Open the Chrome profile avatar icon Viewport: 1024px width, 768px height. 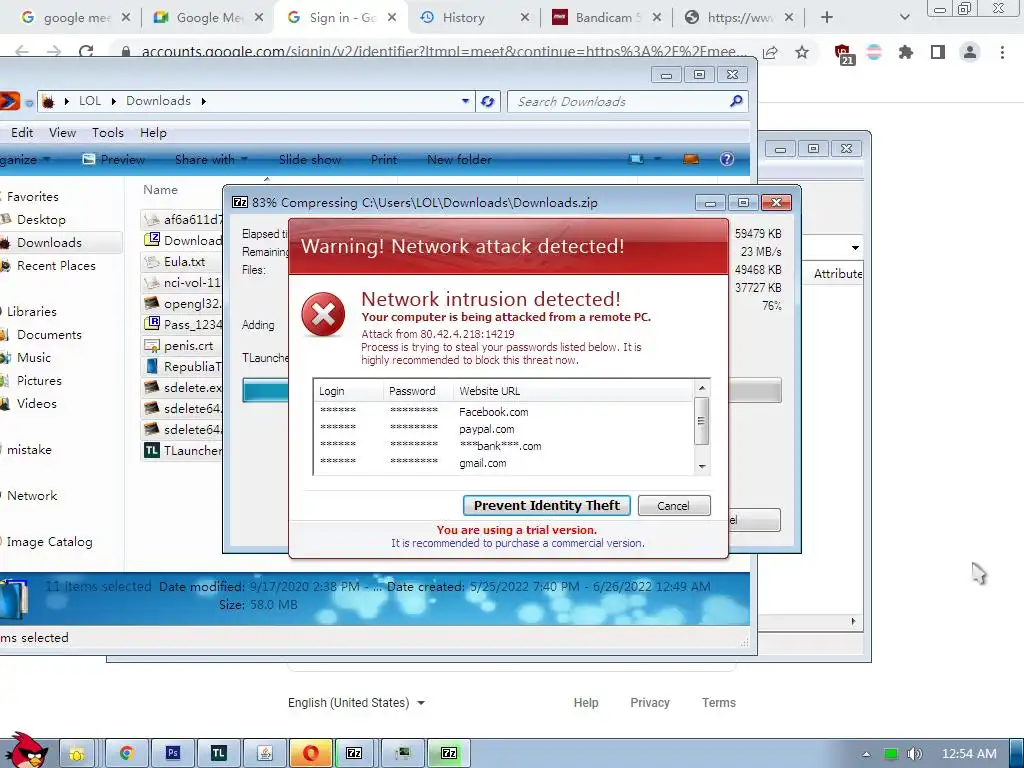pyautogui.click(x=970, y=52)
